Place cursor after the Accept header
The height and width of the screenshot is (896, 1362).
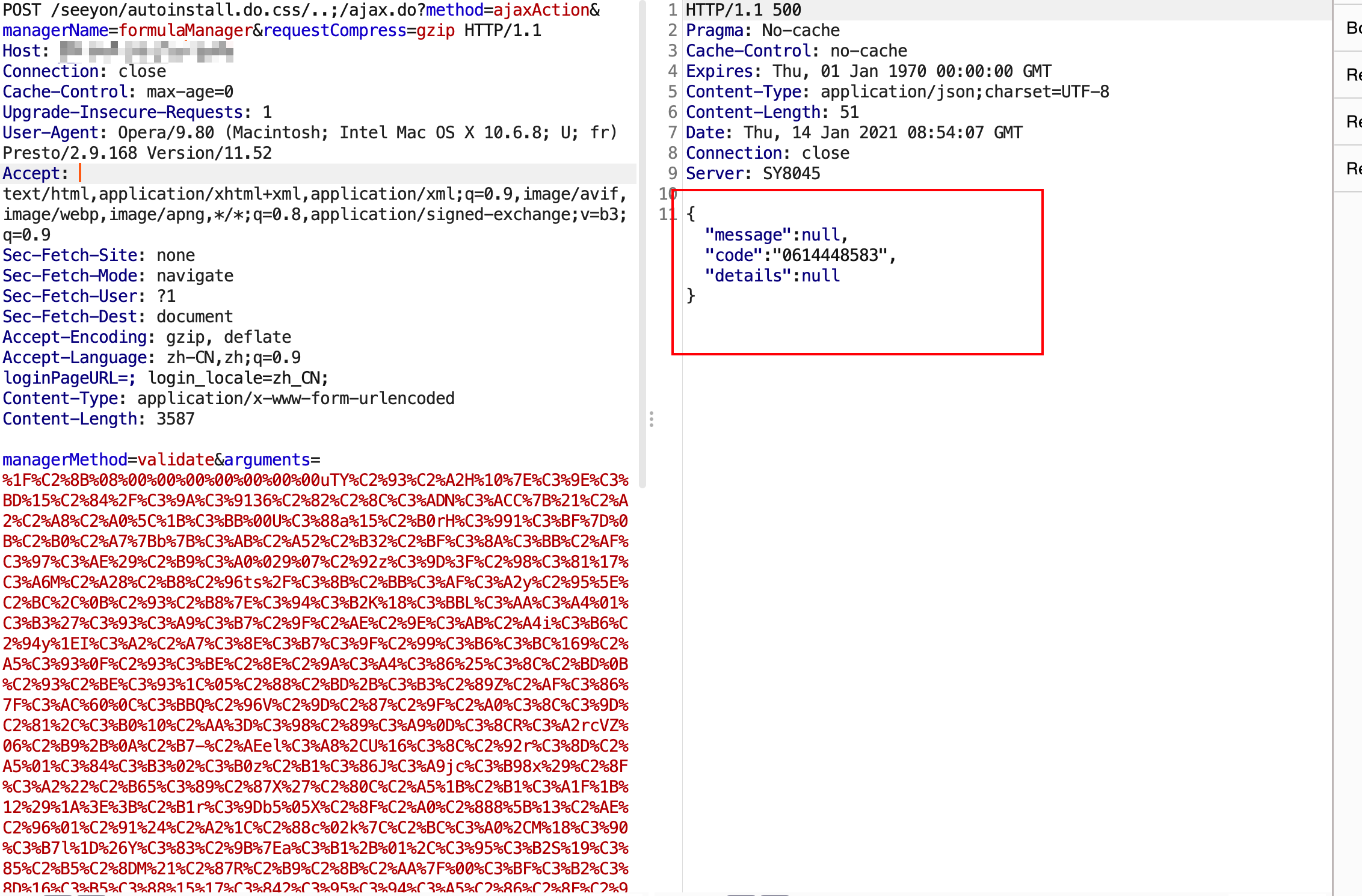[x=80, y=173]
